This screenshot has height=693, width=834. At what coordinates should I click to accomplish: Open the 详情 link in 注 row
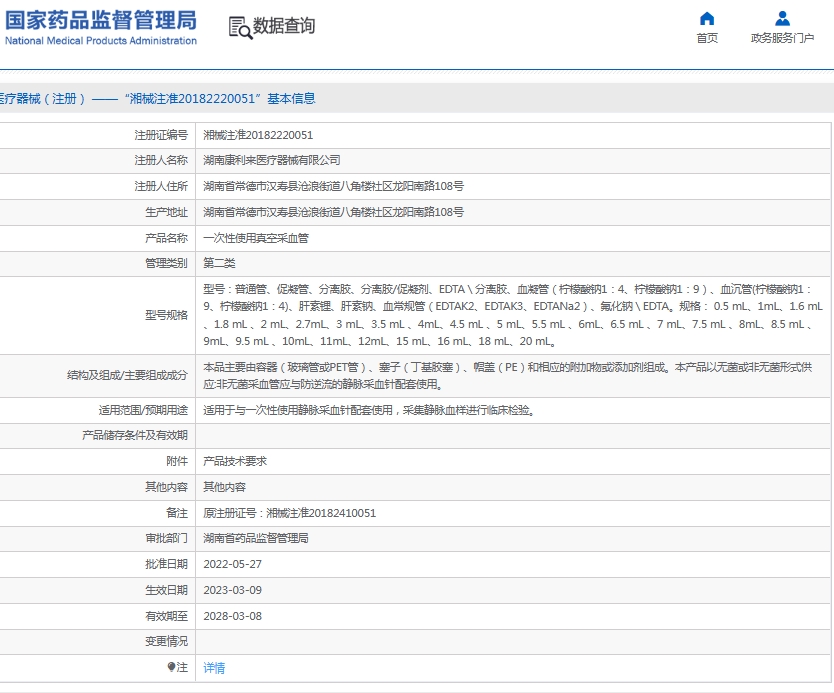(x=214, y=667)
